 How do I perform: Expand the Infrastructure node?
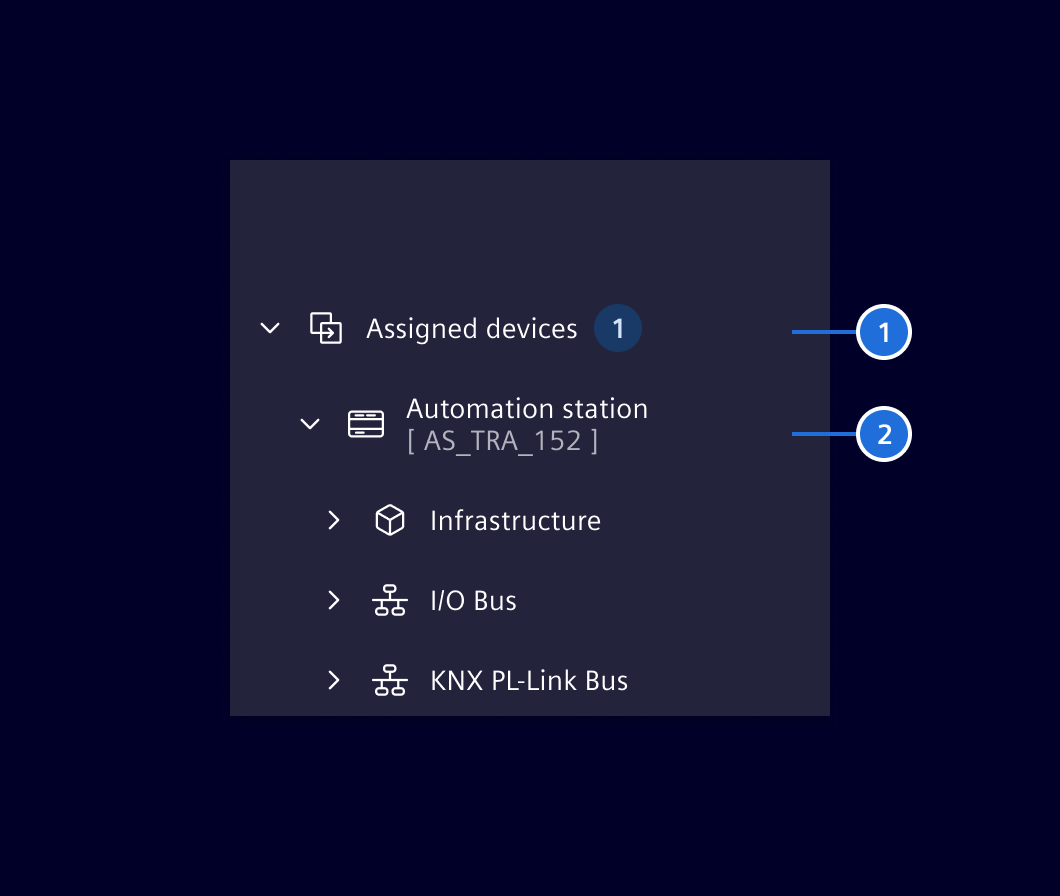click(x=334, y=520)
